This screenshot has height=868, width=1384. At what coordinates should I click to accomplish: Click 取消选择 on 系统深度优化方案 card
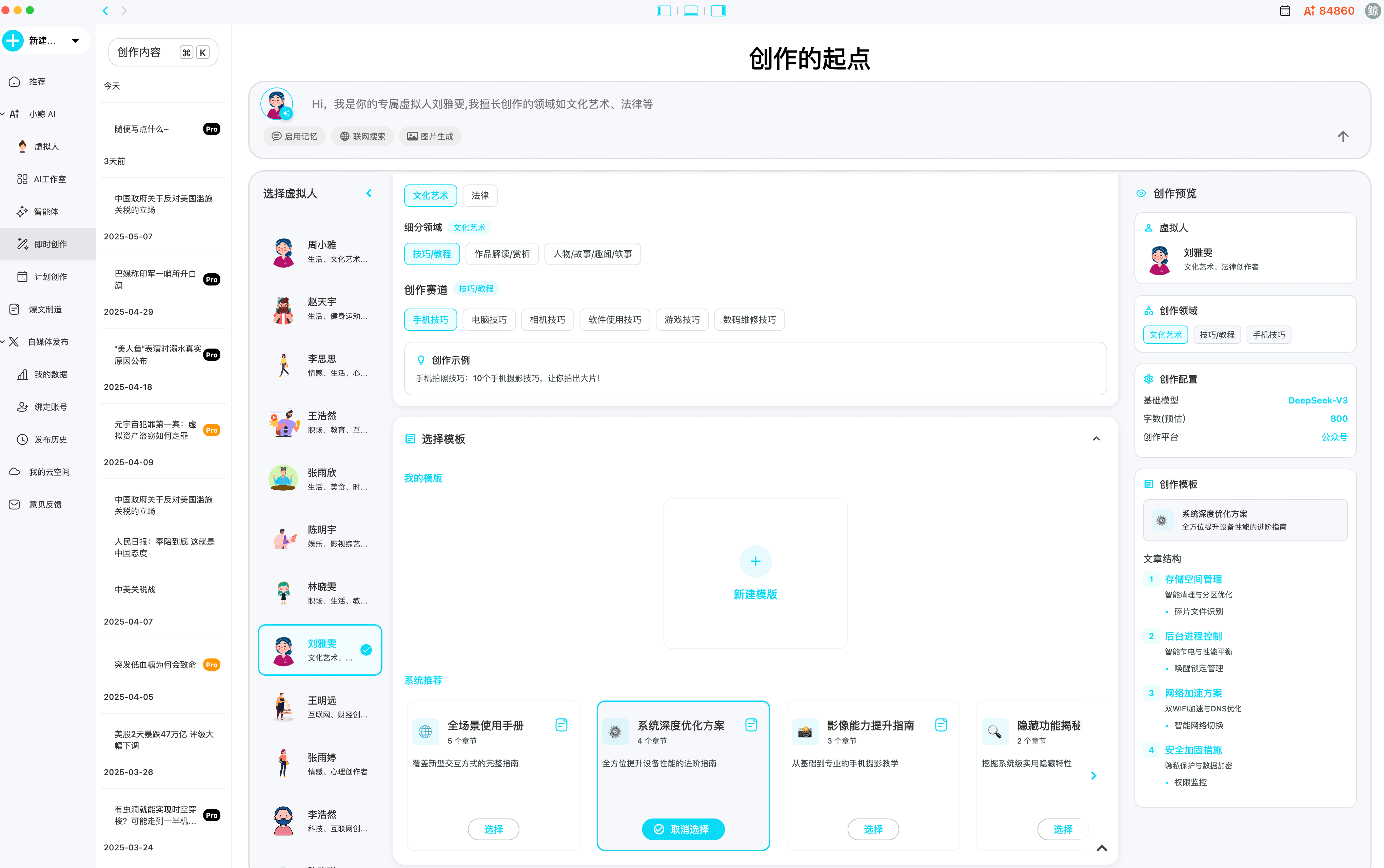(683, 829)
